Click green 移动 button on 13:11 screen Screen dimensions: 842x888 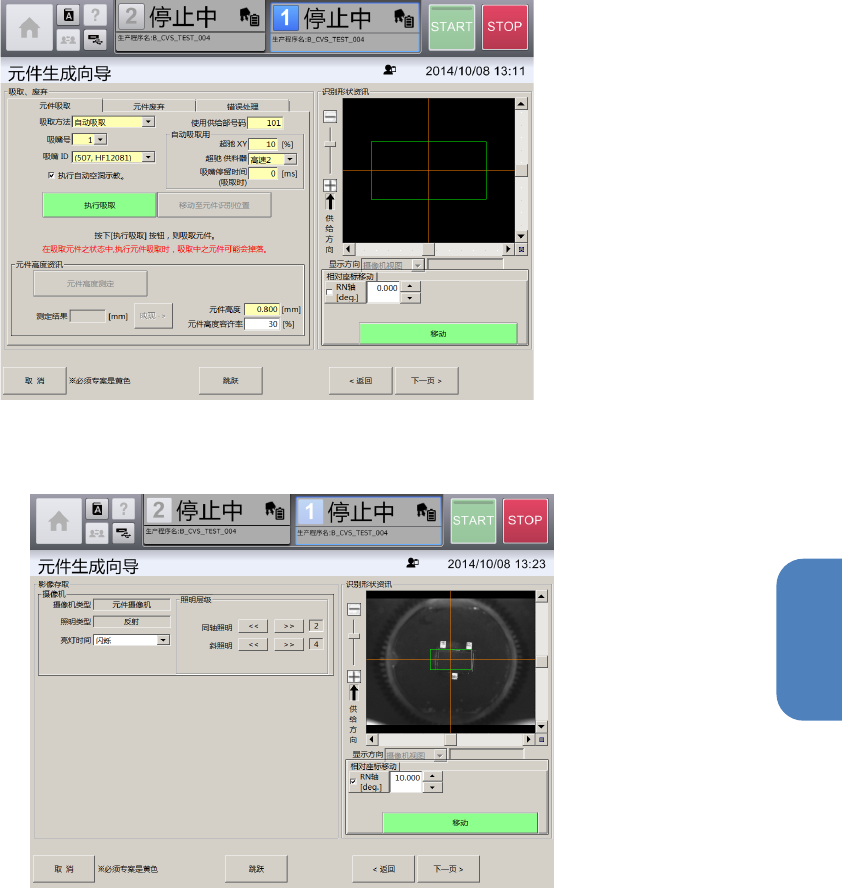pos(438,334)
